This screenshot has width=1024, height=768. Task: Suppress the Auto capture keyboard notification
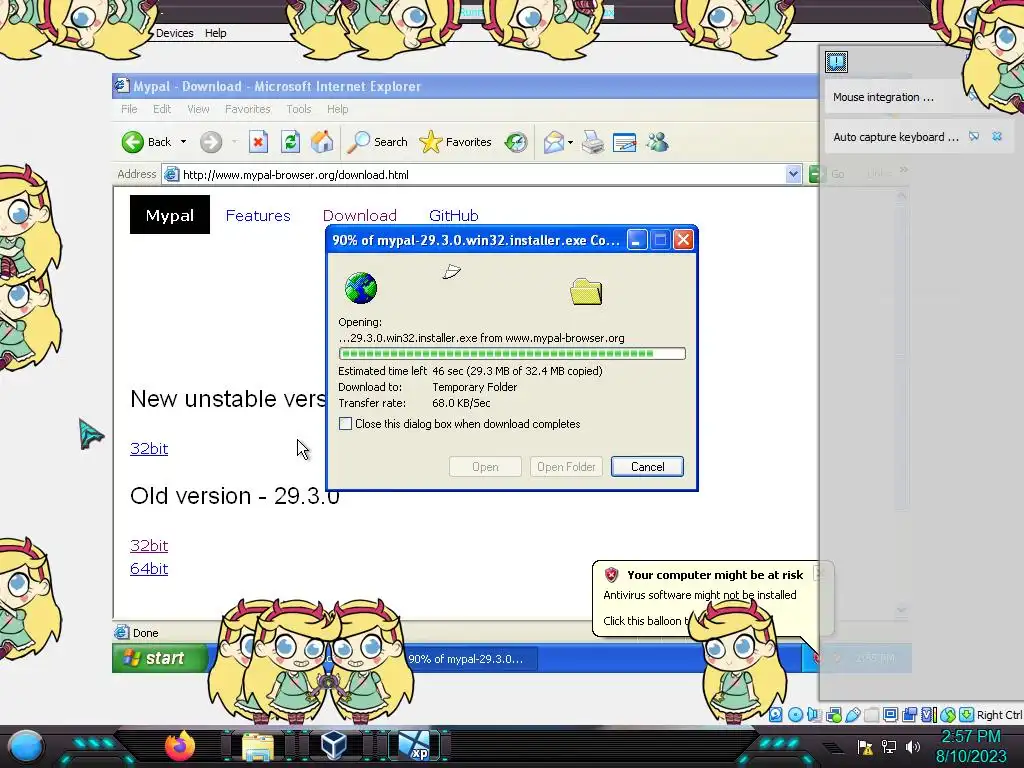(x=974, y=136)
